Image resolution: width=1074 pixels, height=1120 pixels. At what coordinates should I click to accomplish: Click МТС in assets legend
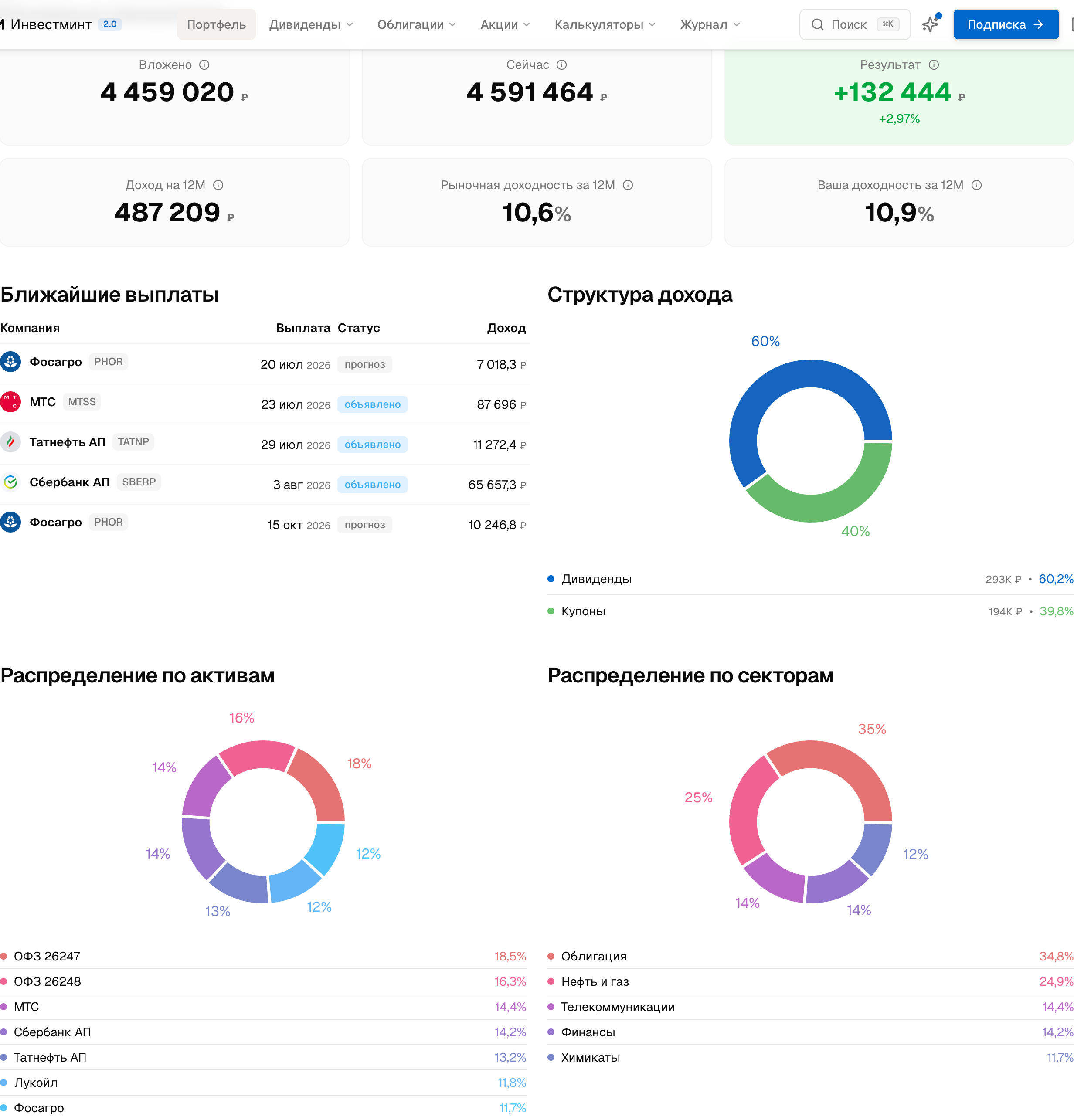[x=263, y=1007]
